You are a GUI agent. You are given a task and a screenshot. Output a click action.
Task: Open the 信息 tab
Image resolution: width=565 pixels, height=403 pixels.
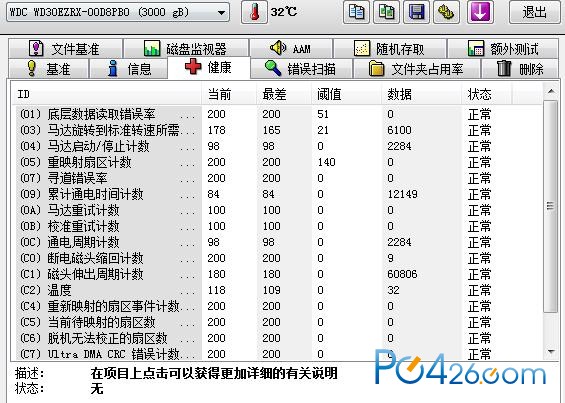click(129, 68)
